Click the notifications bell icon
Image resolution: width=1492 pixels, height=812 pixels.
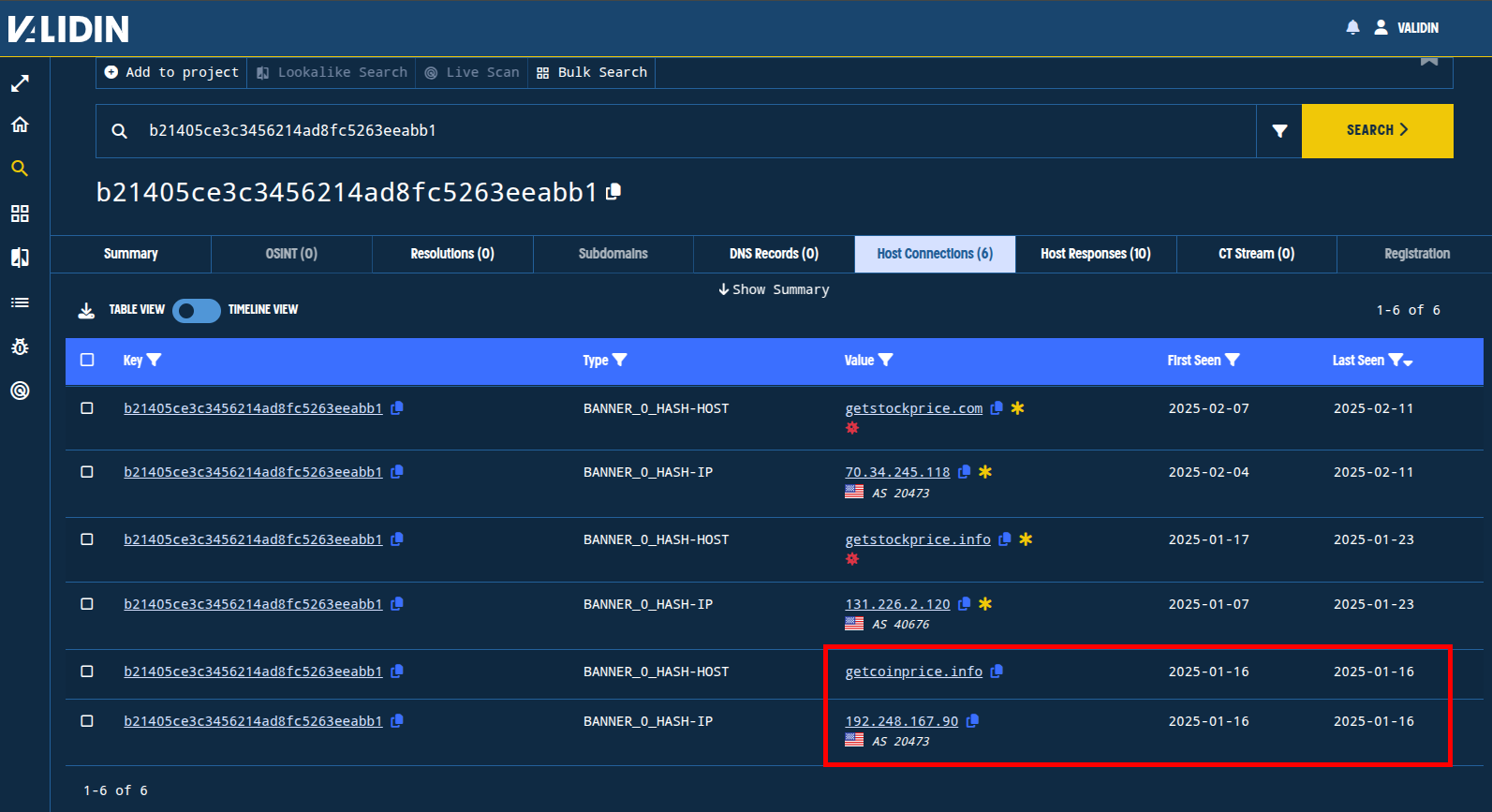[x=1352, y=27]
